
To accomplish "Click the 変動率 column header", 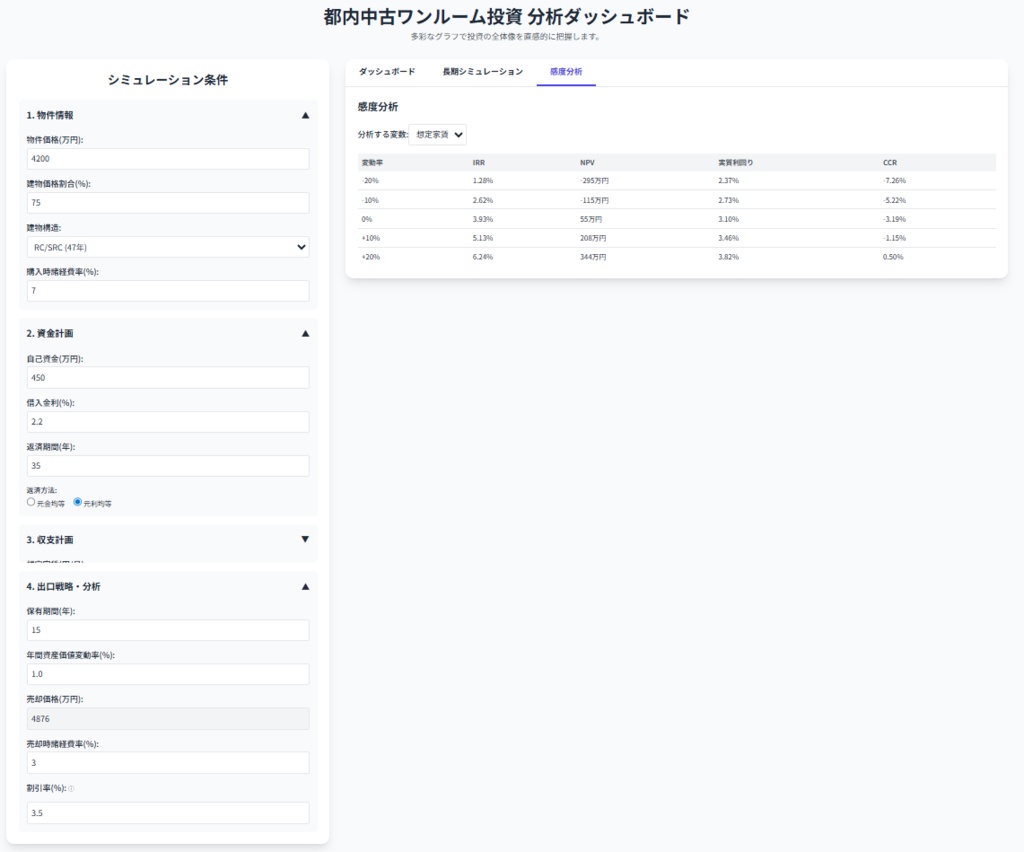I will point(372,163).
